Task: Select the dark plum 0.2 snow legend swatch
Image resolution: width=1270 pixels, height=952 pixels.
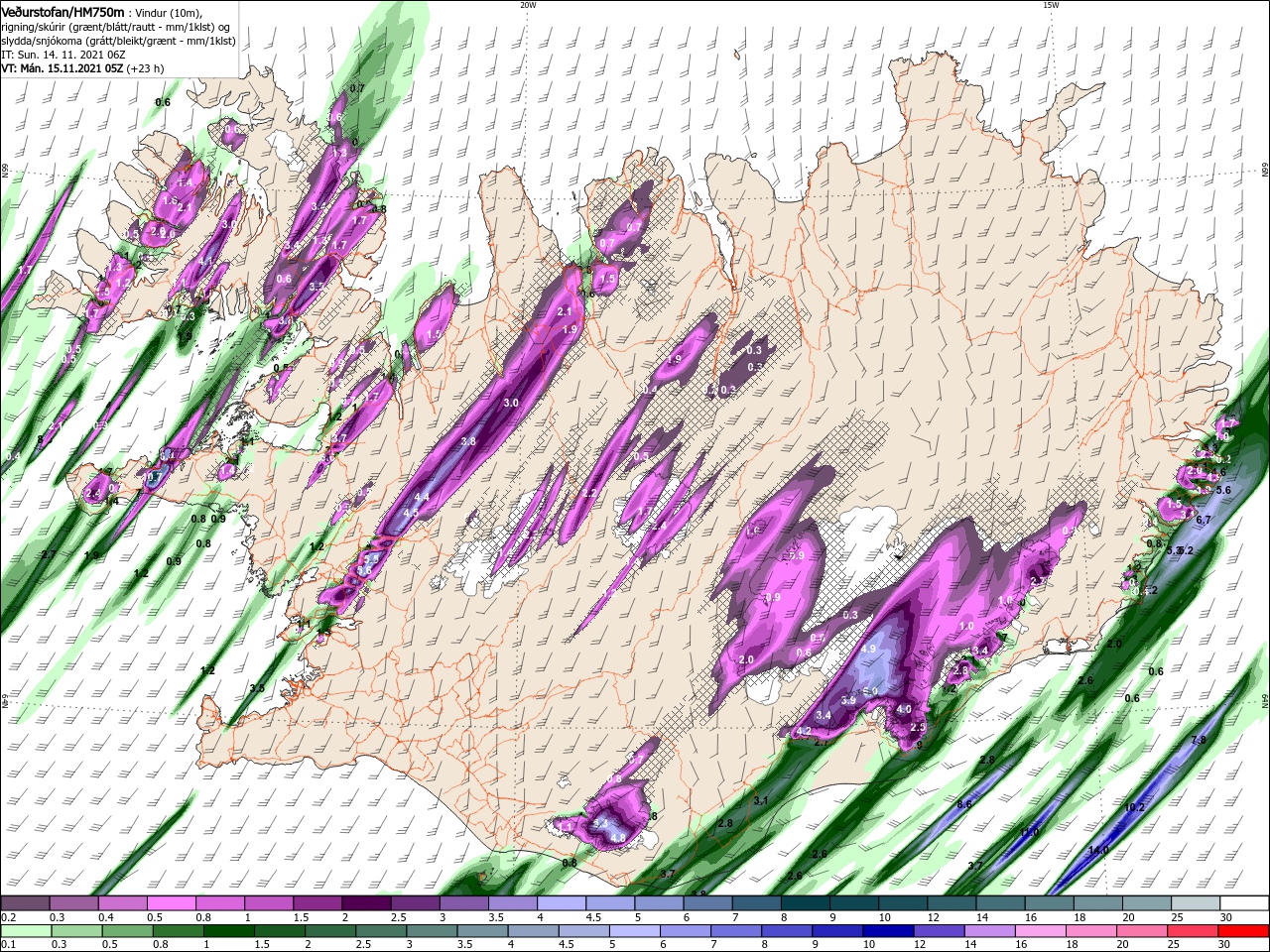Action: pyautogui.click(x=24, y=903)
